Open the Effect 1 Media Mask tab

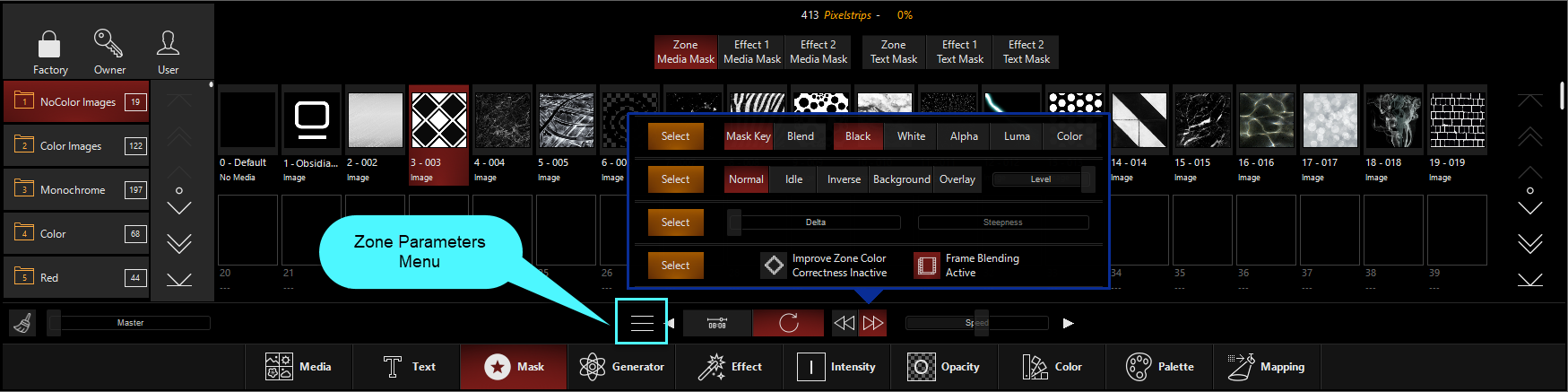pyautogui.click(x=751, y=52)
